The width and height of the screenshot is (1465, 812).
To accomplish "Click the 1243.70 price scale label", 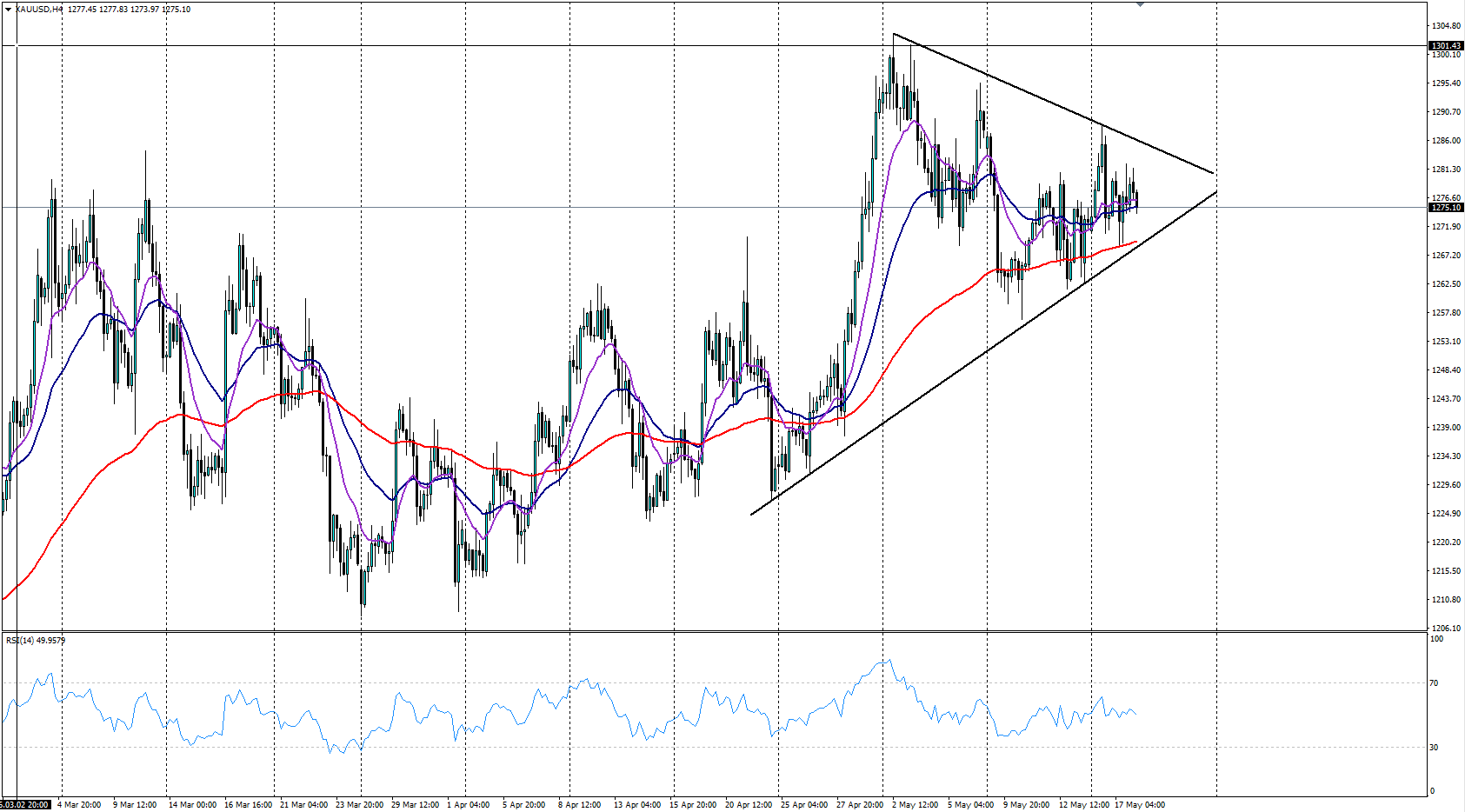I will pos(1446,399).
